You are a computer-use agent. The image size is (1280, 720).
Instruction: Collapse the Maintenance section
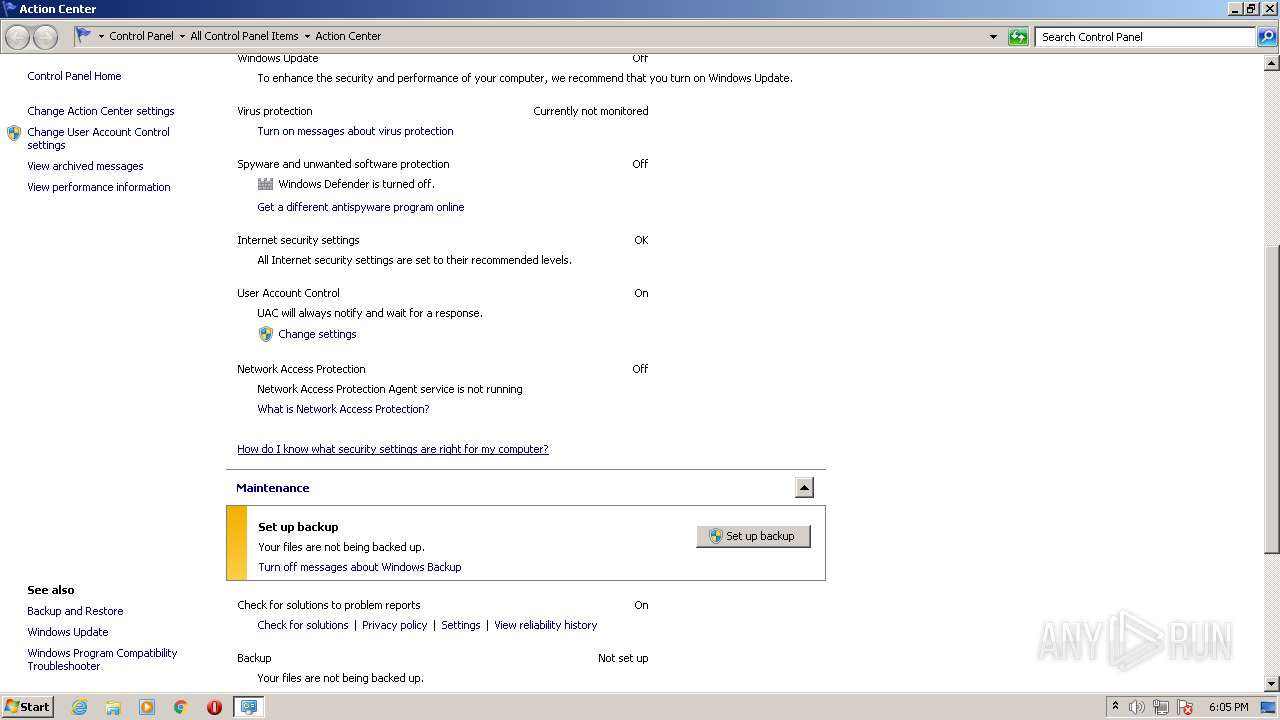pyautogui.click(x=804, y=488)
